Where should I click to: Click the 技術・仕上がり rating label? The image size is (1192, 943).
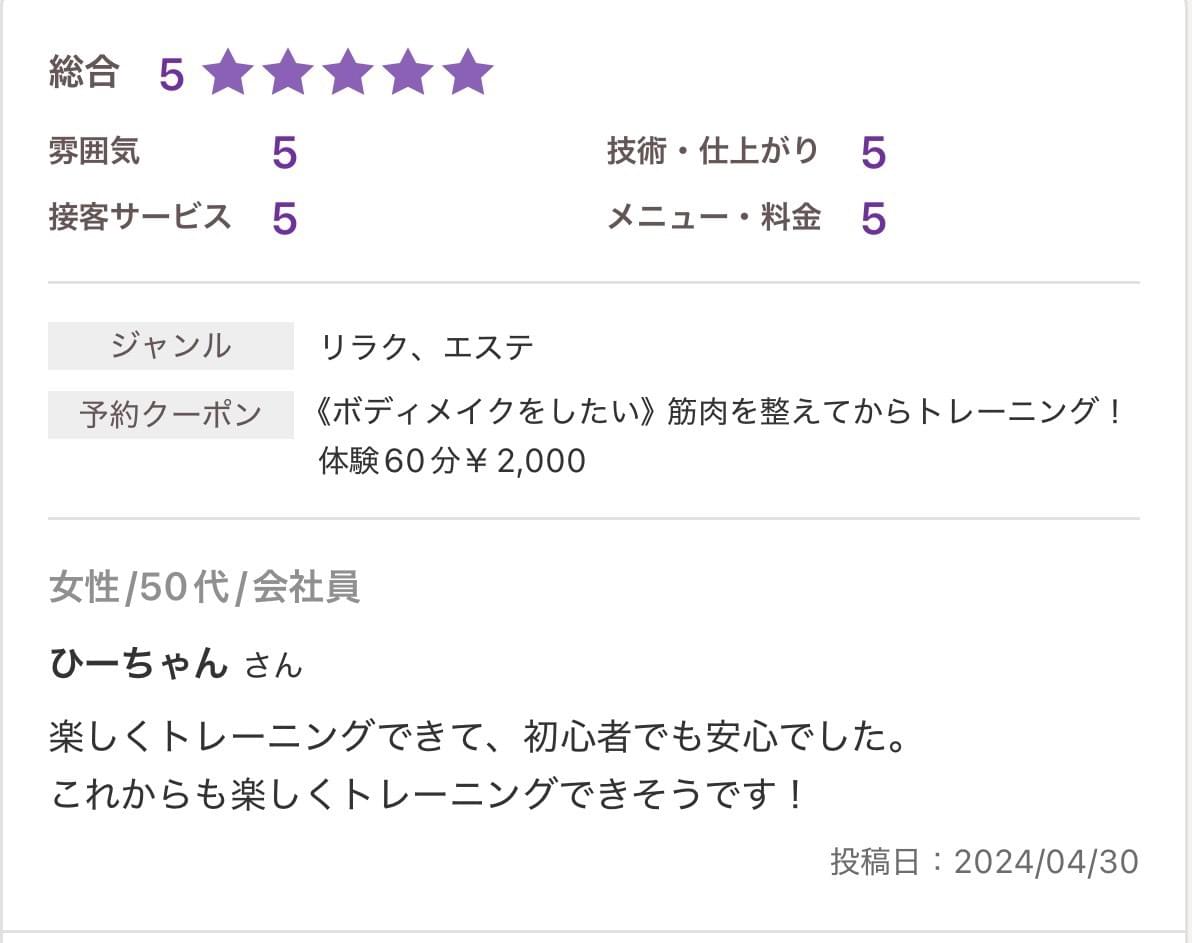(712, 152)
